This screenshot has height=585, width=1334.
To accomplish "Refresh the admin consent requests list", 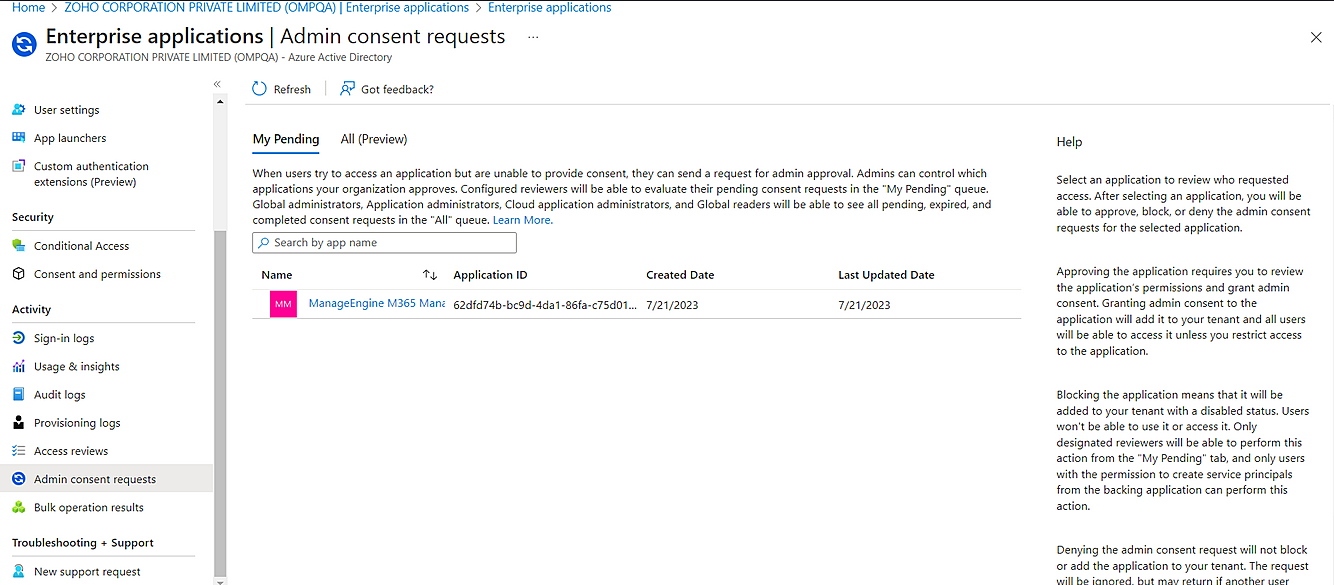I will pyautogui.click(x=283, y=89).
